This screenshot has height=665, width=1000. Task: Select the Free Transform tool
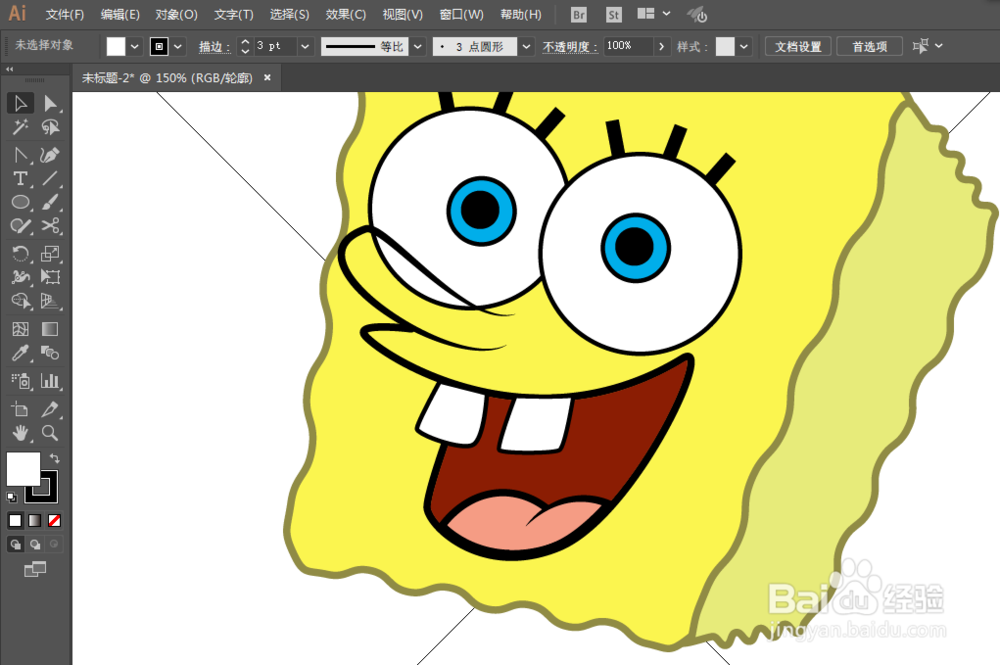(x=50, y=277)
